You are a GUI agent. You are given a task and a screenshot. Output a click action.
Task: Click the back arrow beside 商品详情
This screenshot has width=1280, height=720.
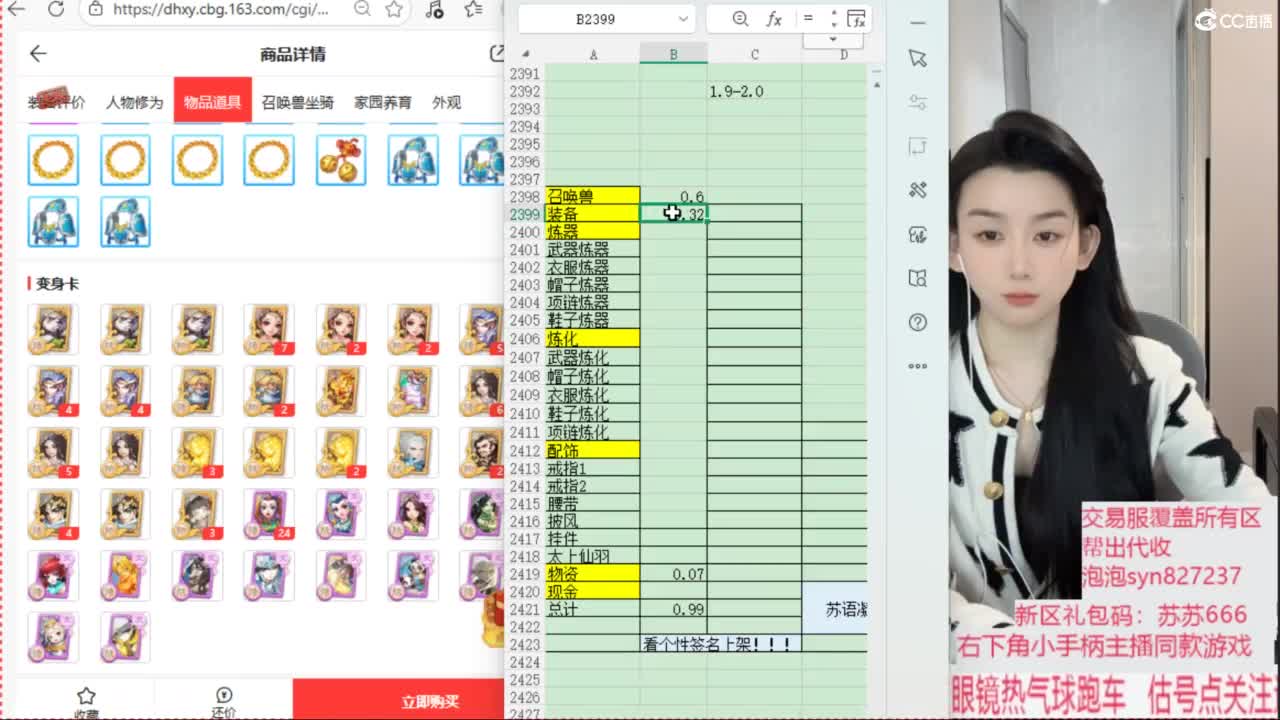38,54
